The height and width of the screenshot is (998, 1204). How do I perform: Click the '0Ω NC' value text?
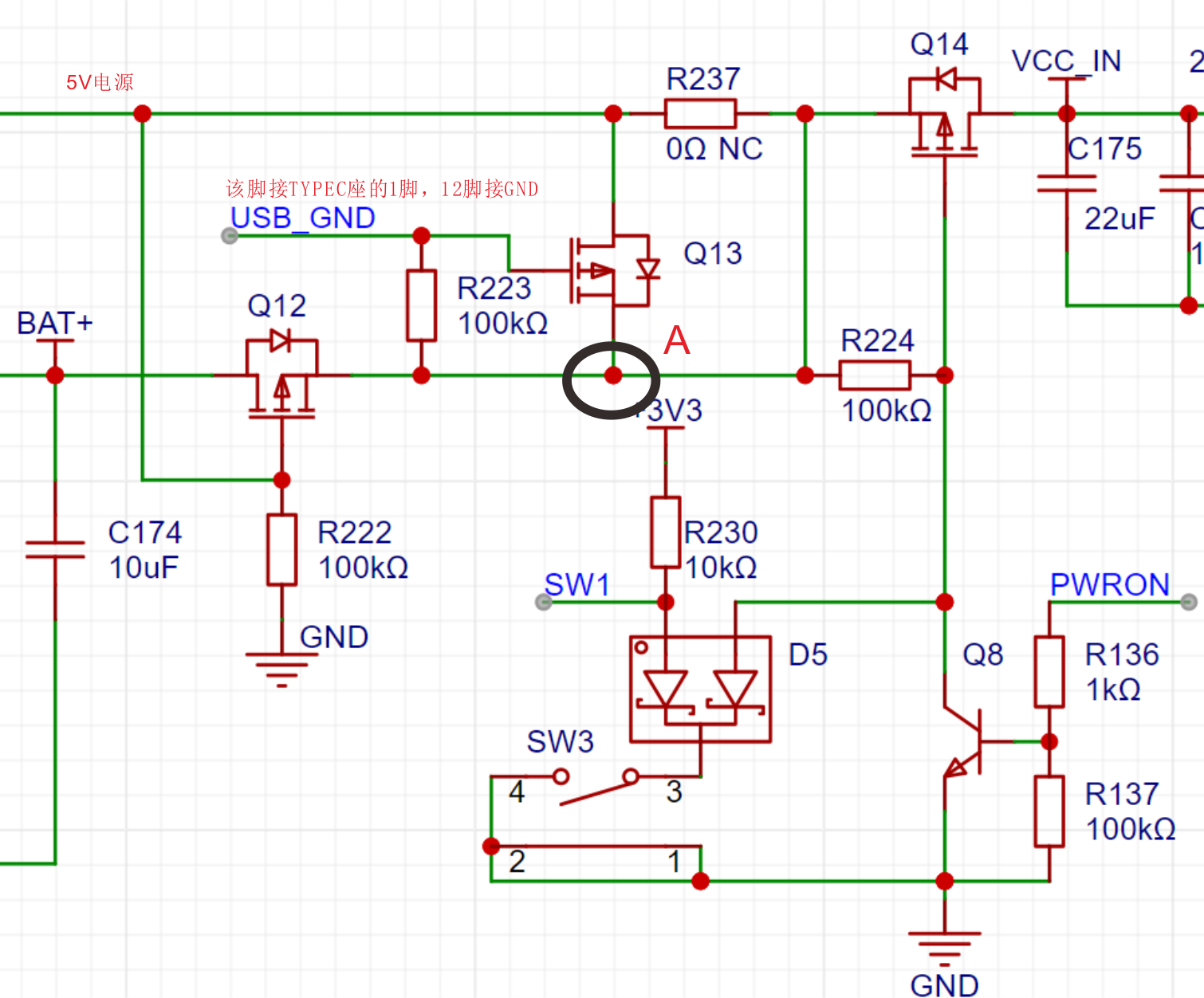(714, 148)
